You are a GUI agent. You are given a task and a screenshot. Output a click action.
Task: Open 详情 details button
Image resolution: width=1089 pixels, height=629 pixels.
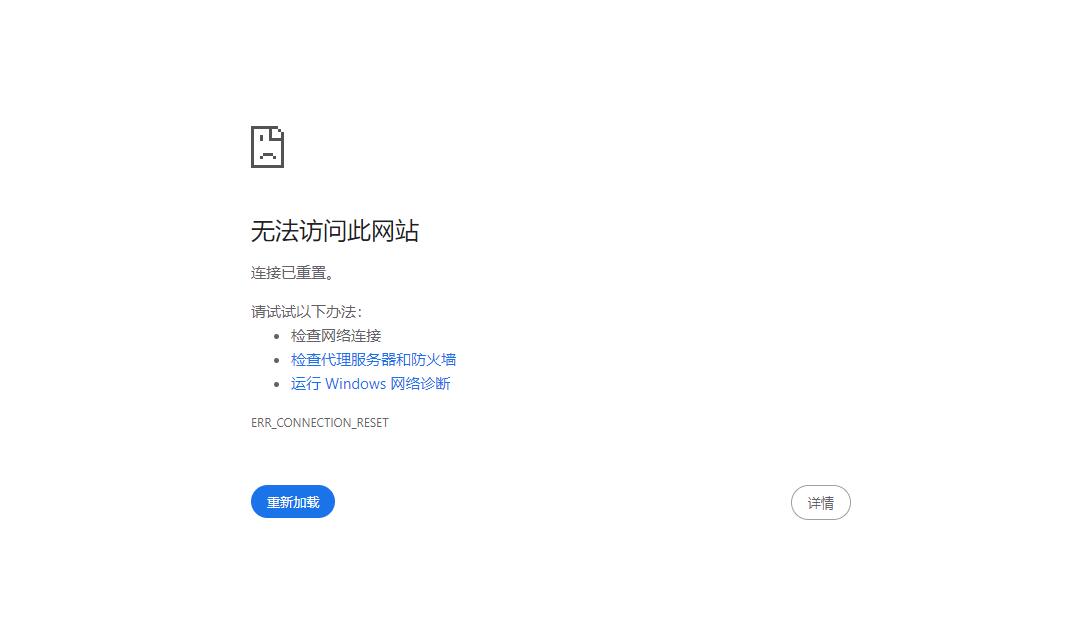(820, 502)
